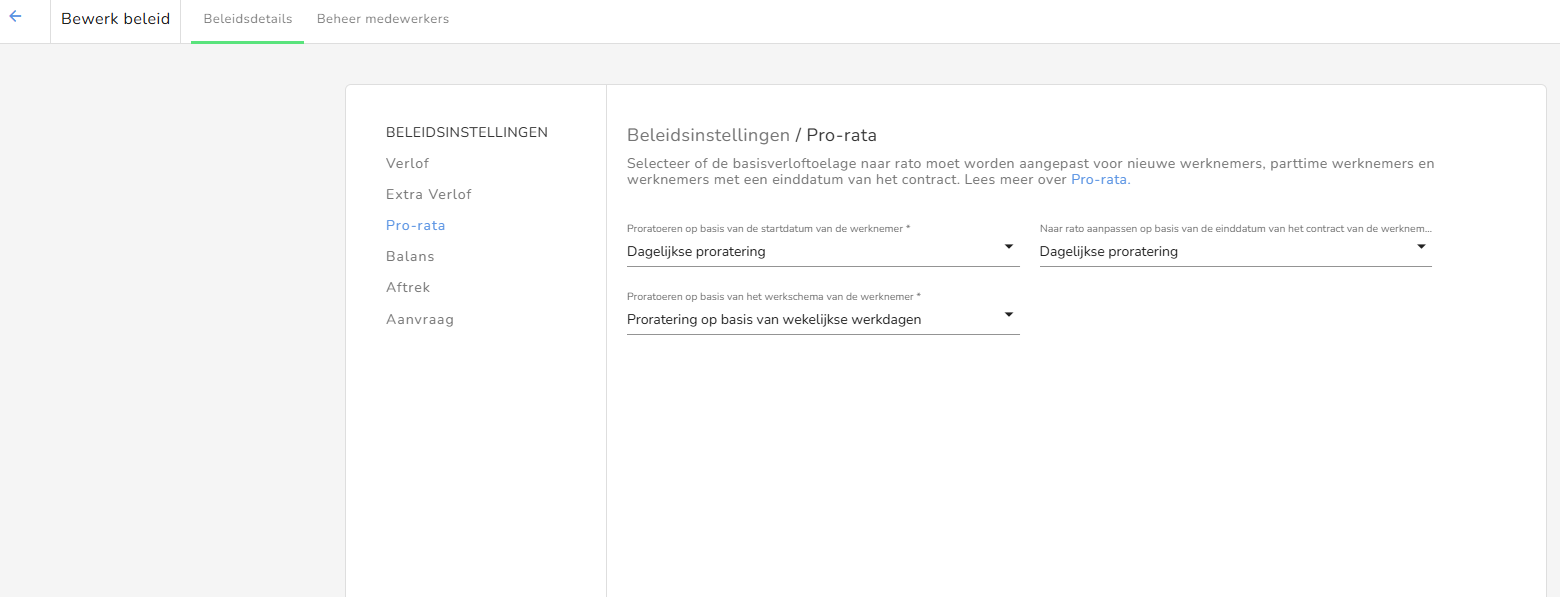This screenshot has height=597, width=1560.
Task: Open the werkschema prorating dropdown
Action: (x=823, y=319)
